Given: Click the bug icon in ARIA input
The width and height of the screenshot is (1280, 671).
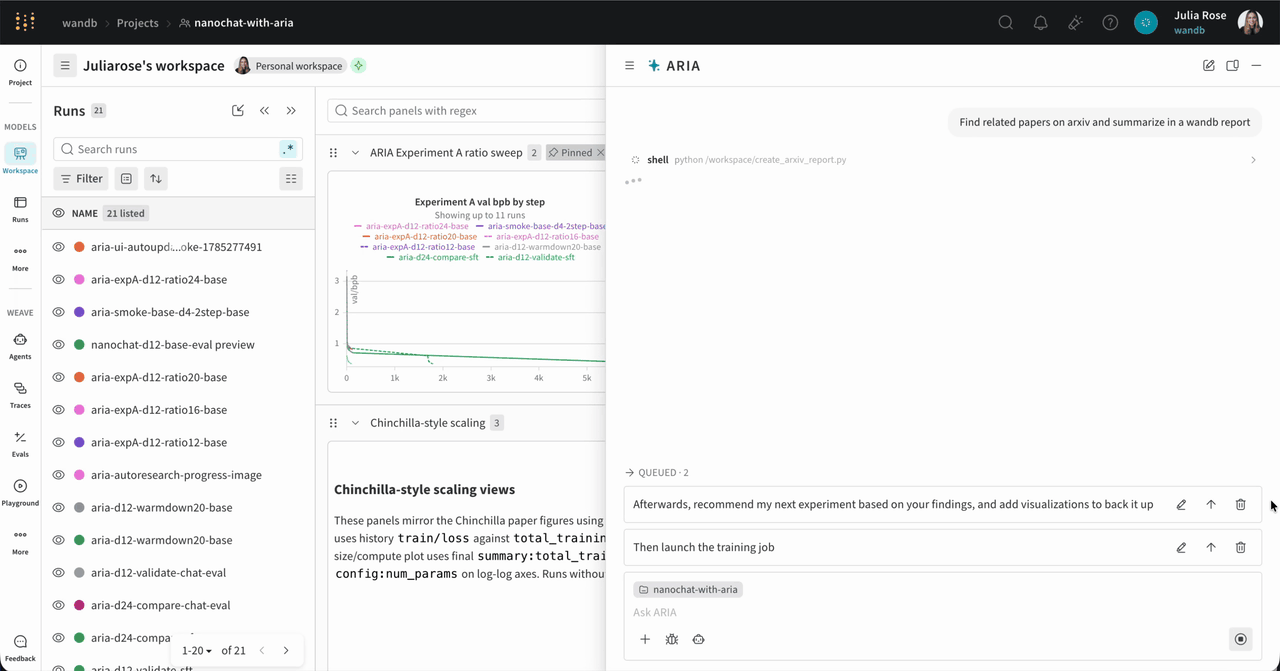Looking at the screenshot, I should [x=672, y=639].
